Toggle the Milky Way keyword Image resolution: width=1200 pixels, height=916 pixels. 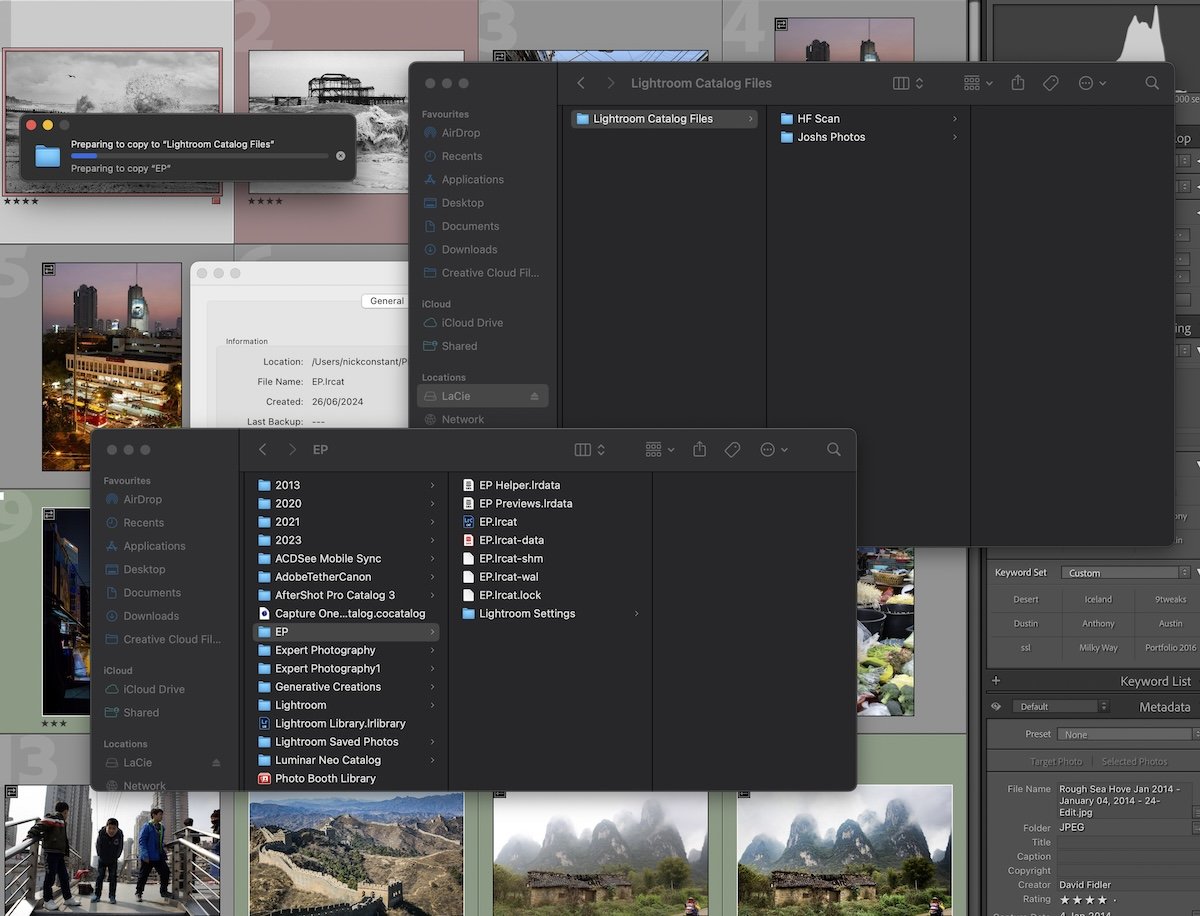pyautogui.click(x=1097, y=648)
